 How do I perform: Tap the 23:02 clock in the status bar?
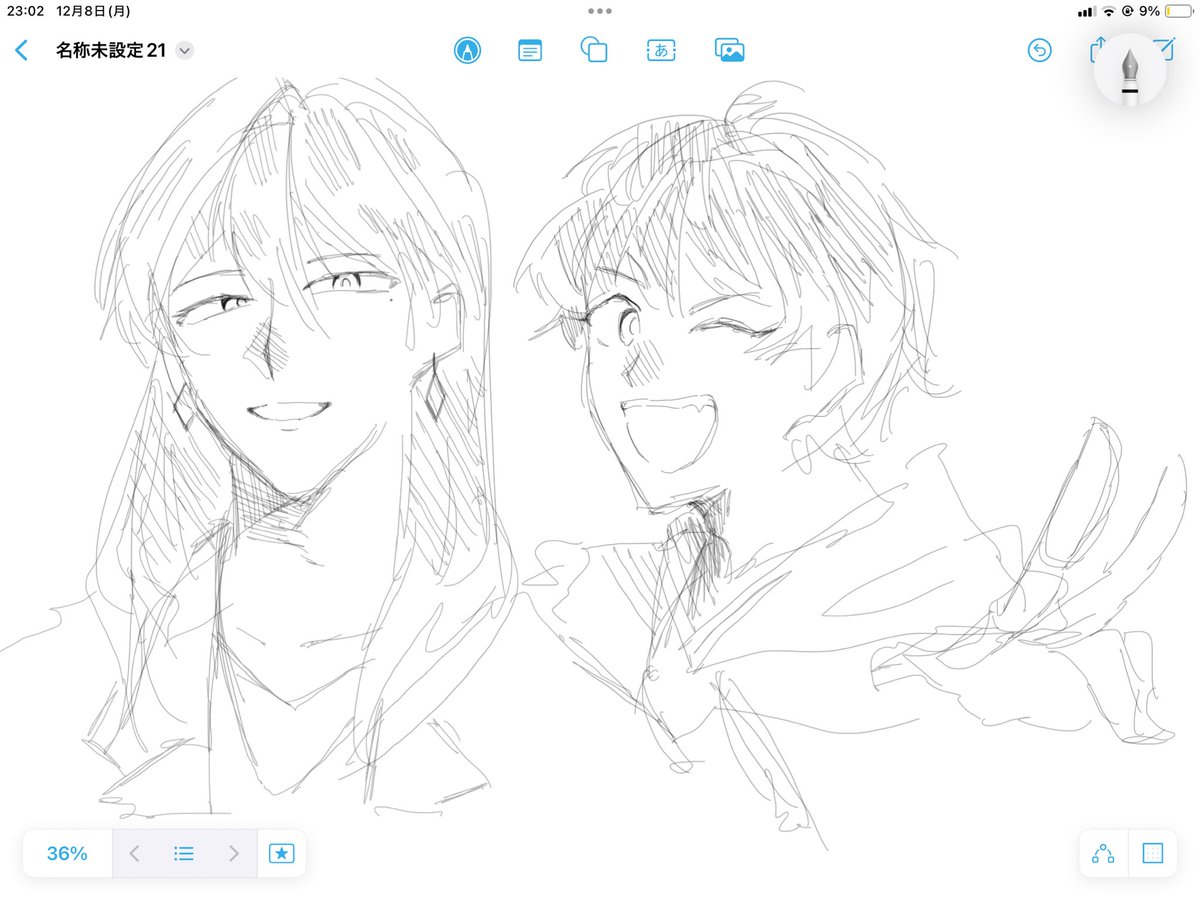pyautogui.click(x=25, y=11)
